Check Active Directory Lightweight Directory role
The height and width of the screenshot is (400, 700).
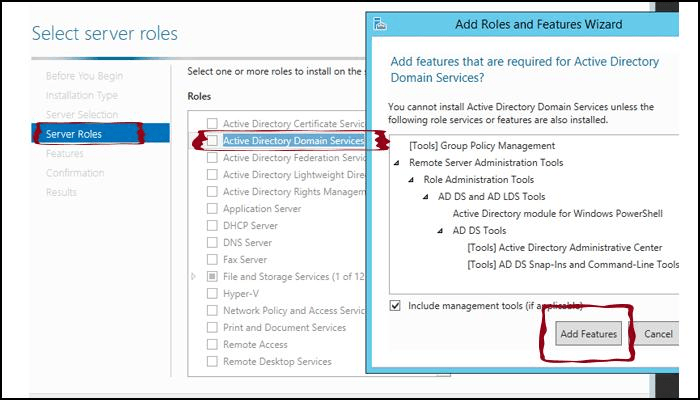pos(212,175)
